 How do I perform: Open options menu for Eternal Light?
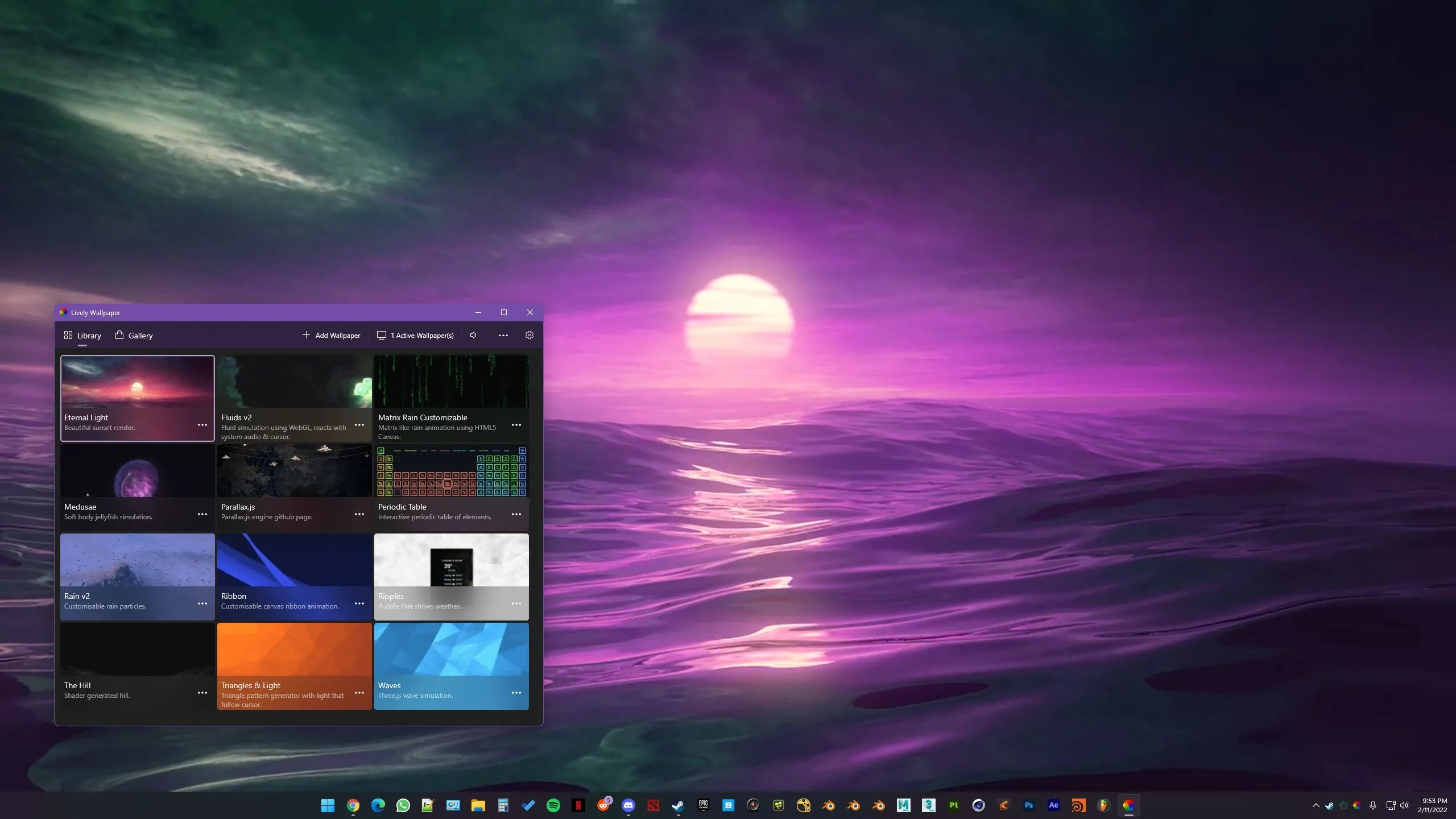point(202,425)
